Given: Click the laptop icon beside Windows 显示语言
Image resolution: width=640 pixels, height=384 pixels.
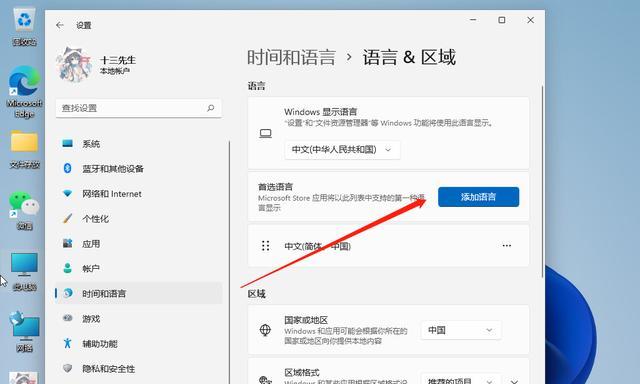Looking at the screenshot, I should click(x=265, y=133).
